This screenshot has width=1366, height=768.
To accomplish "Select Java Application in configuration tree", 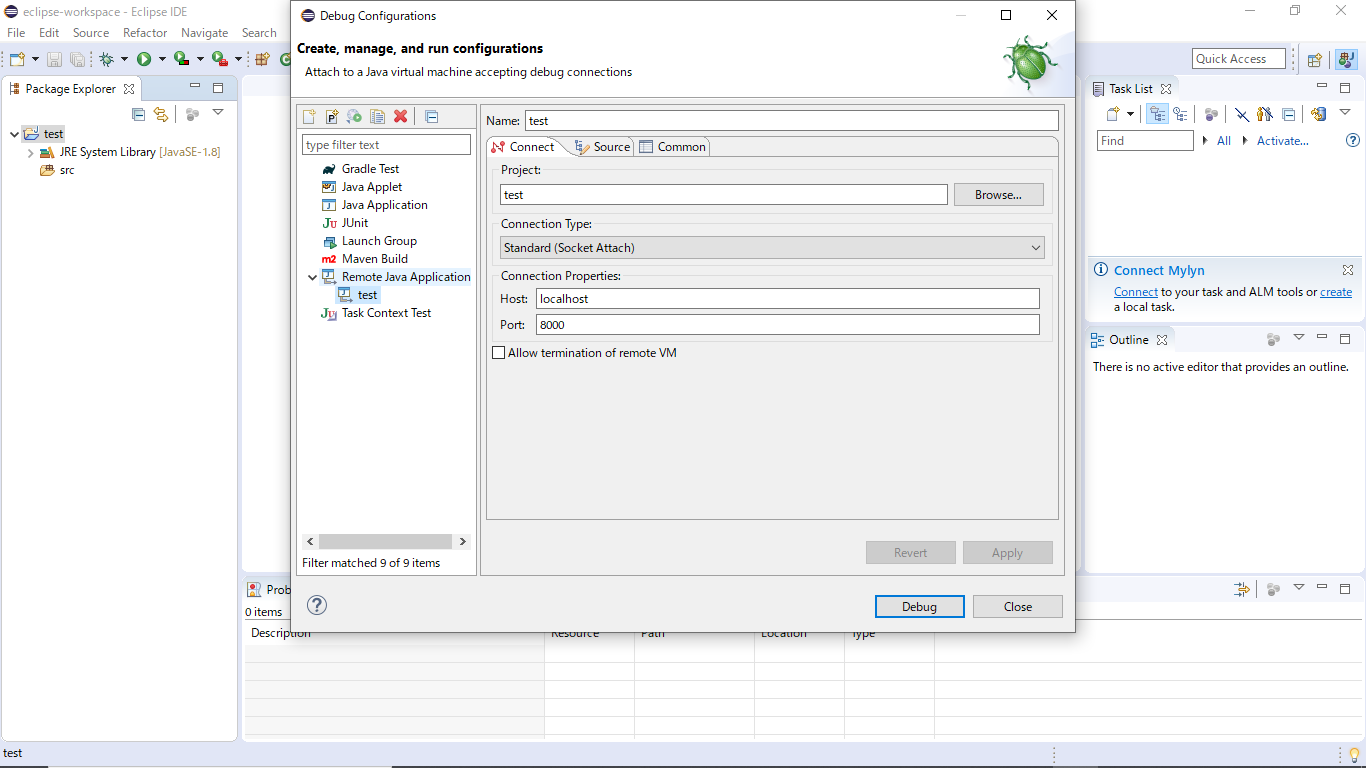I will click(x=374, y=205).
